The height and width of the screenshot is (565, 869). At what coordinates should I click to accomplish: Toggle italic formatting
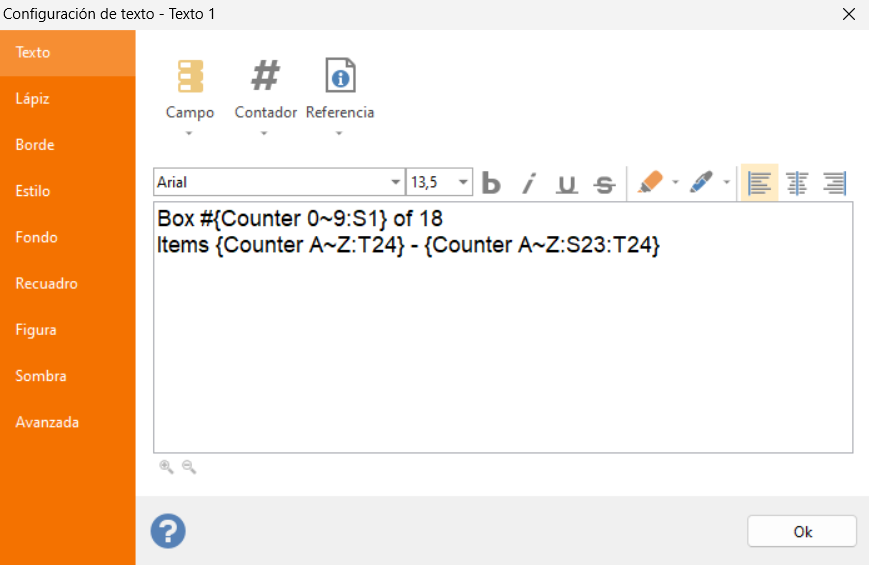click(x=529, y=183)
